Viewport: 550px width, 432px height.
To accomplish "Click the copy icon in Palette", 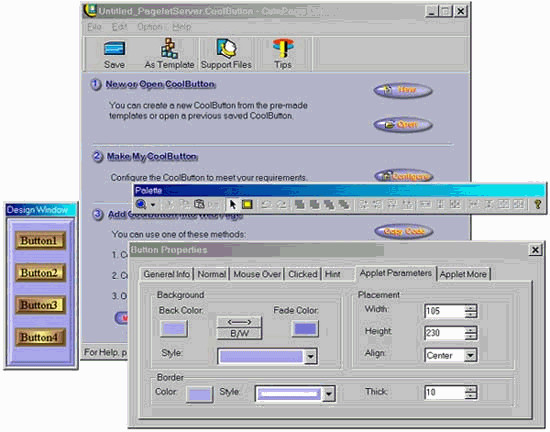I will coord(184,204).
